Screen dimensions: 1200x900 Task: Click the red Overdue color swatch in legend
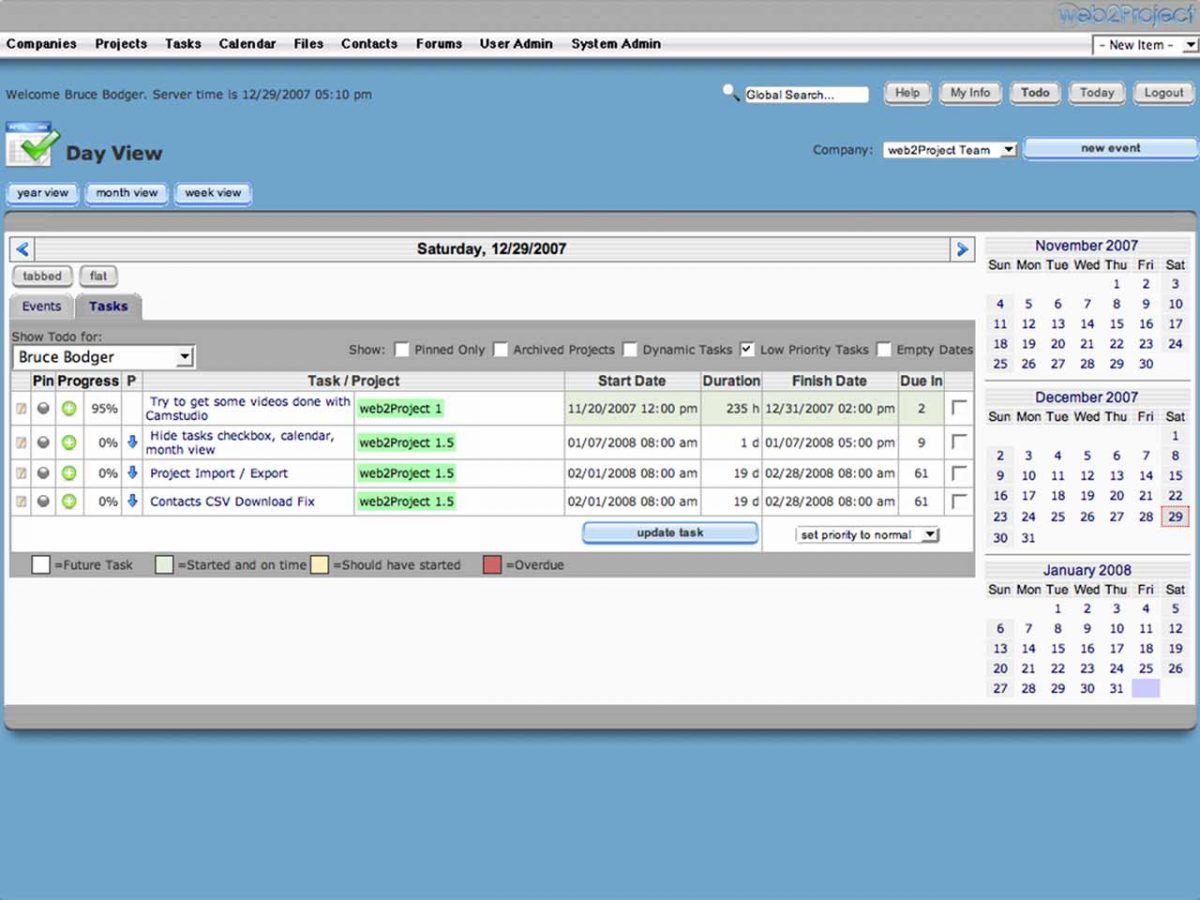pos(491,564)
